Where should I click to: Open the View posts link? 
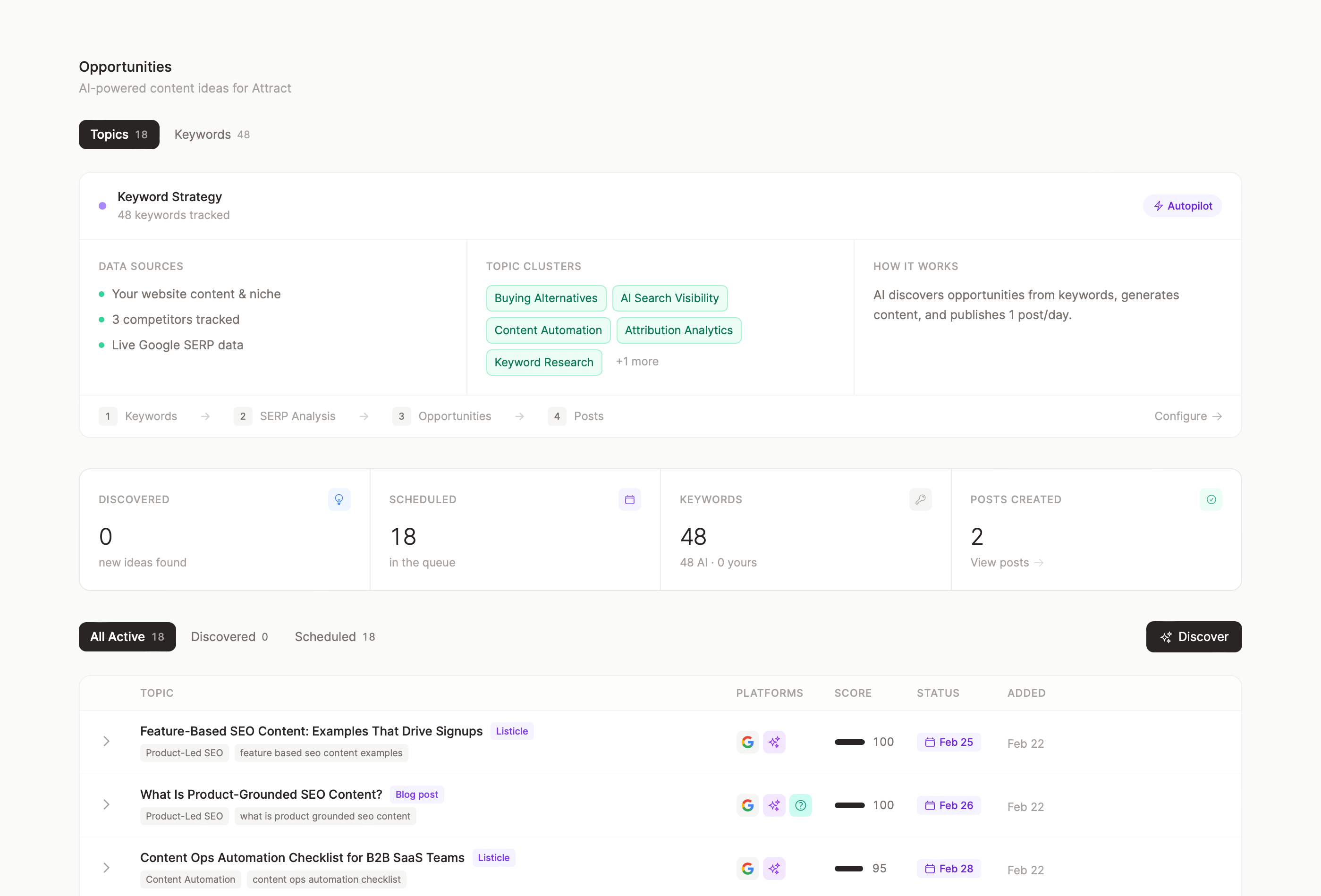tap(1007, 562)
